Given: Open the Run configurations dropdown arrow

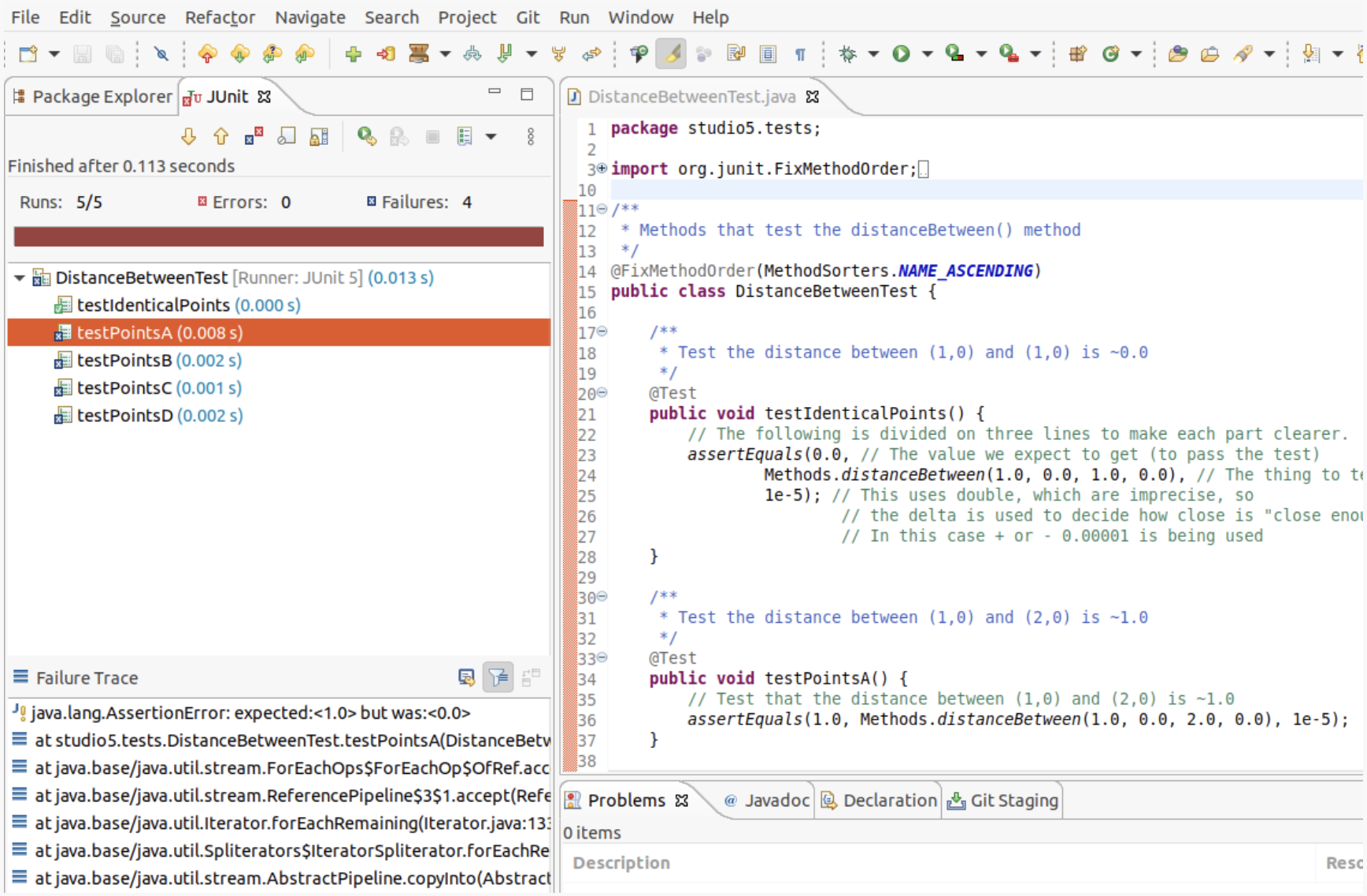Looking at the screenshot, I should (927, 54).
